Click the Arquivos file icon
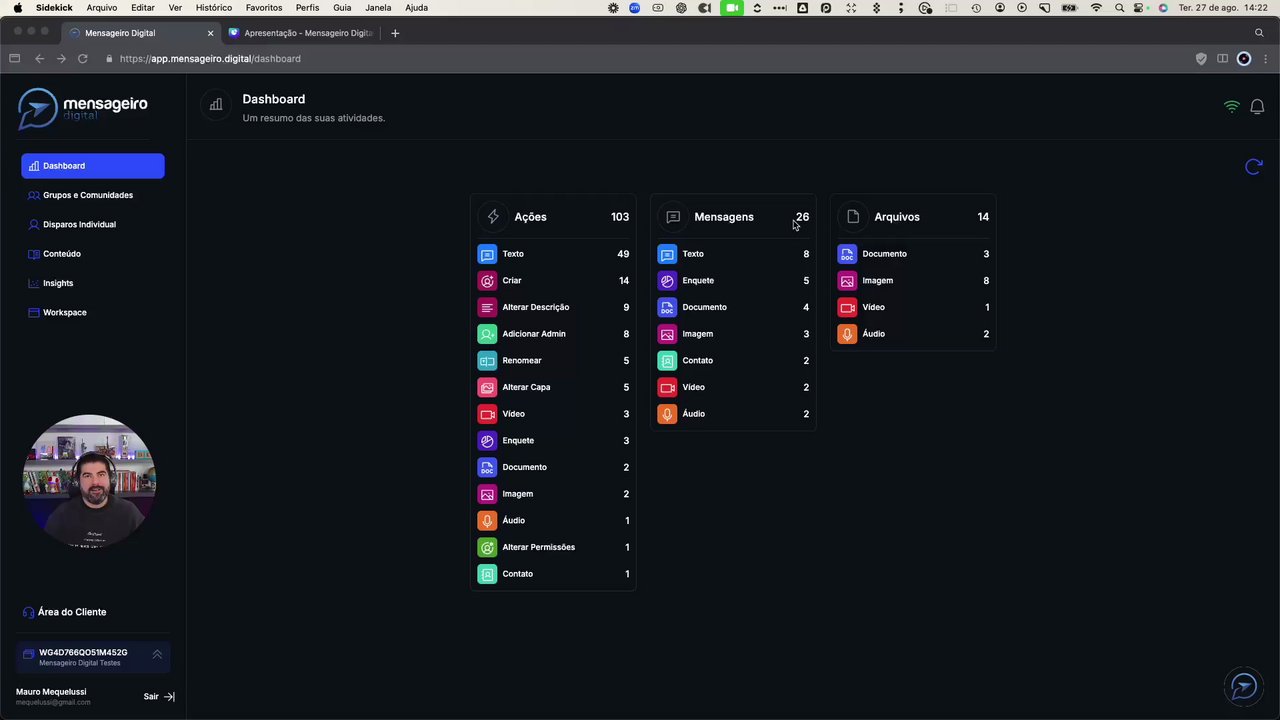The height and width of the screenshot is (720, 1280). pos(853,217)
